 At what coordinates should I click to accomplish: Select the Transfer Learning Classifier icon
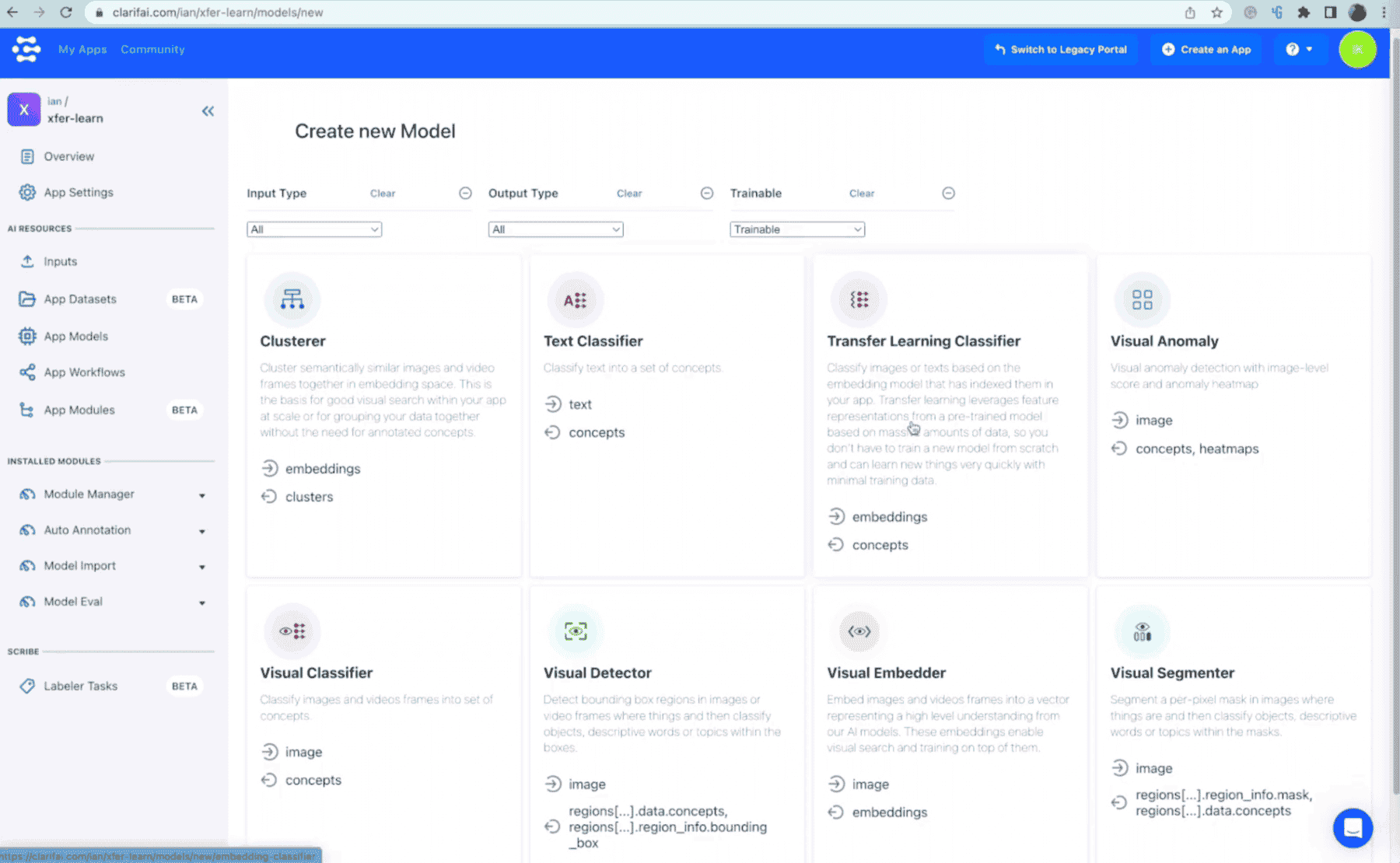[x=859, y=299]
